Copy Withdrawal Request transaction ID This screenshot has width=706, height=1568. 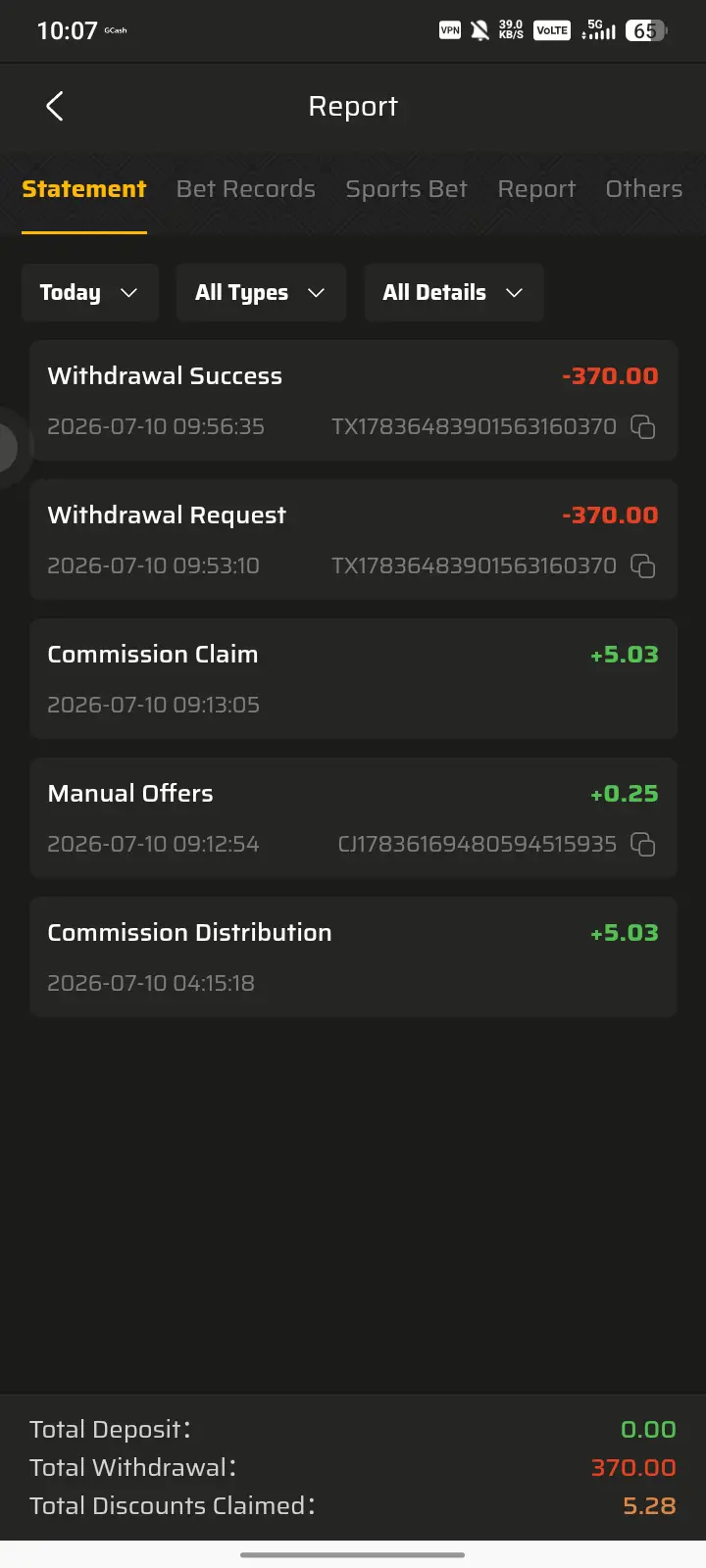[642, 565]
